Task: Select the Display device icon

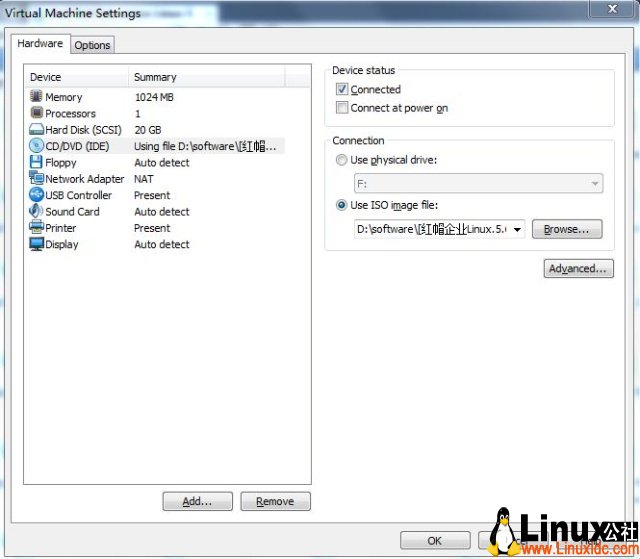Action: pyautogui.click(x=36, y=244)
